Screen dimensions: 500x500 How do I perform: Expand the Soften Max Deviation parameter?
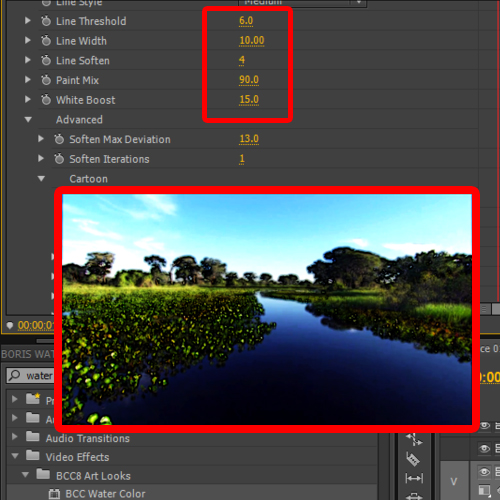[41, 139]
